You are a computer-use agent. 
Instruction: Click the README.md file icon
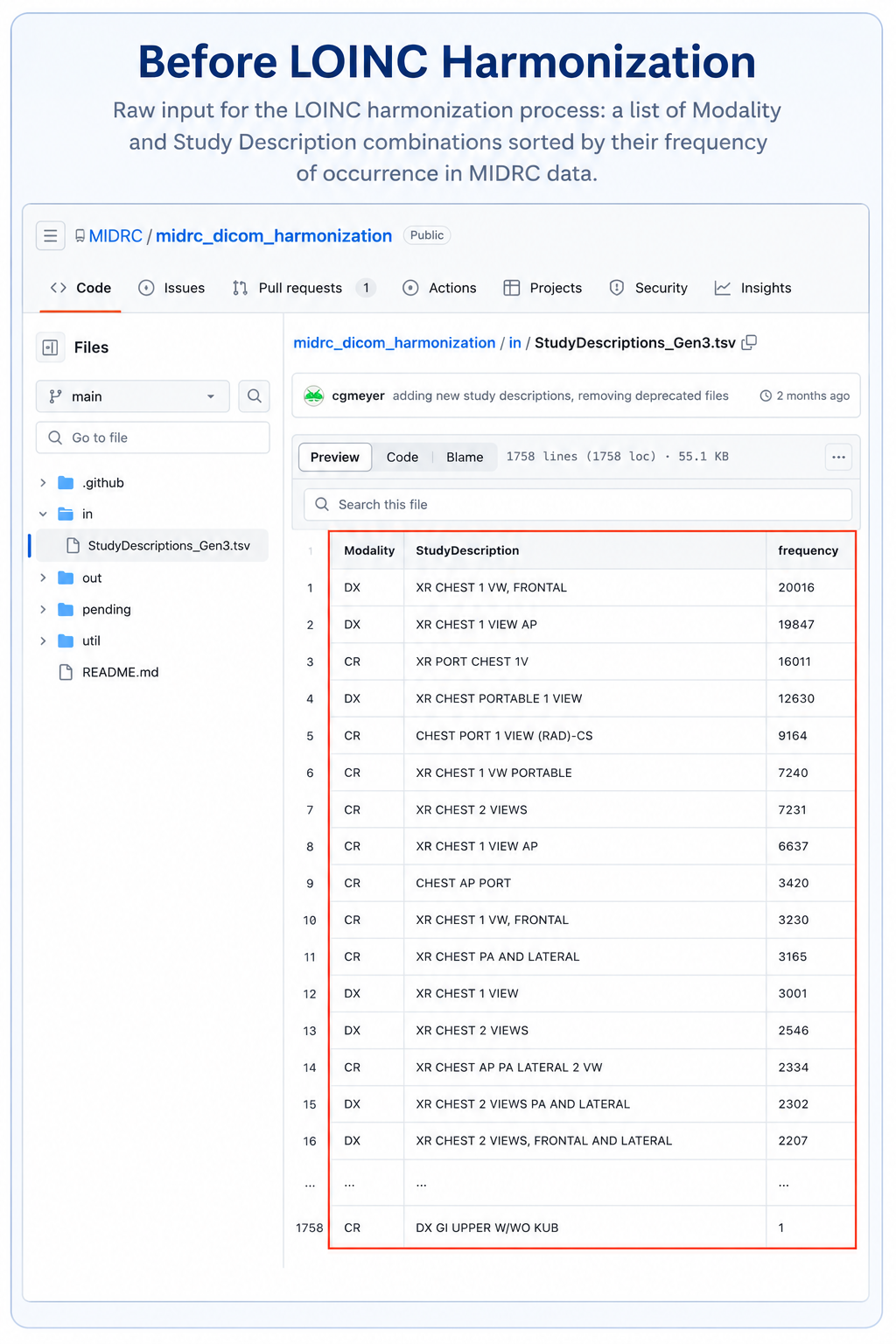(x=66, y=672)
